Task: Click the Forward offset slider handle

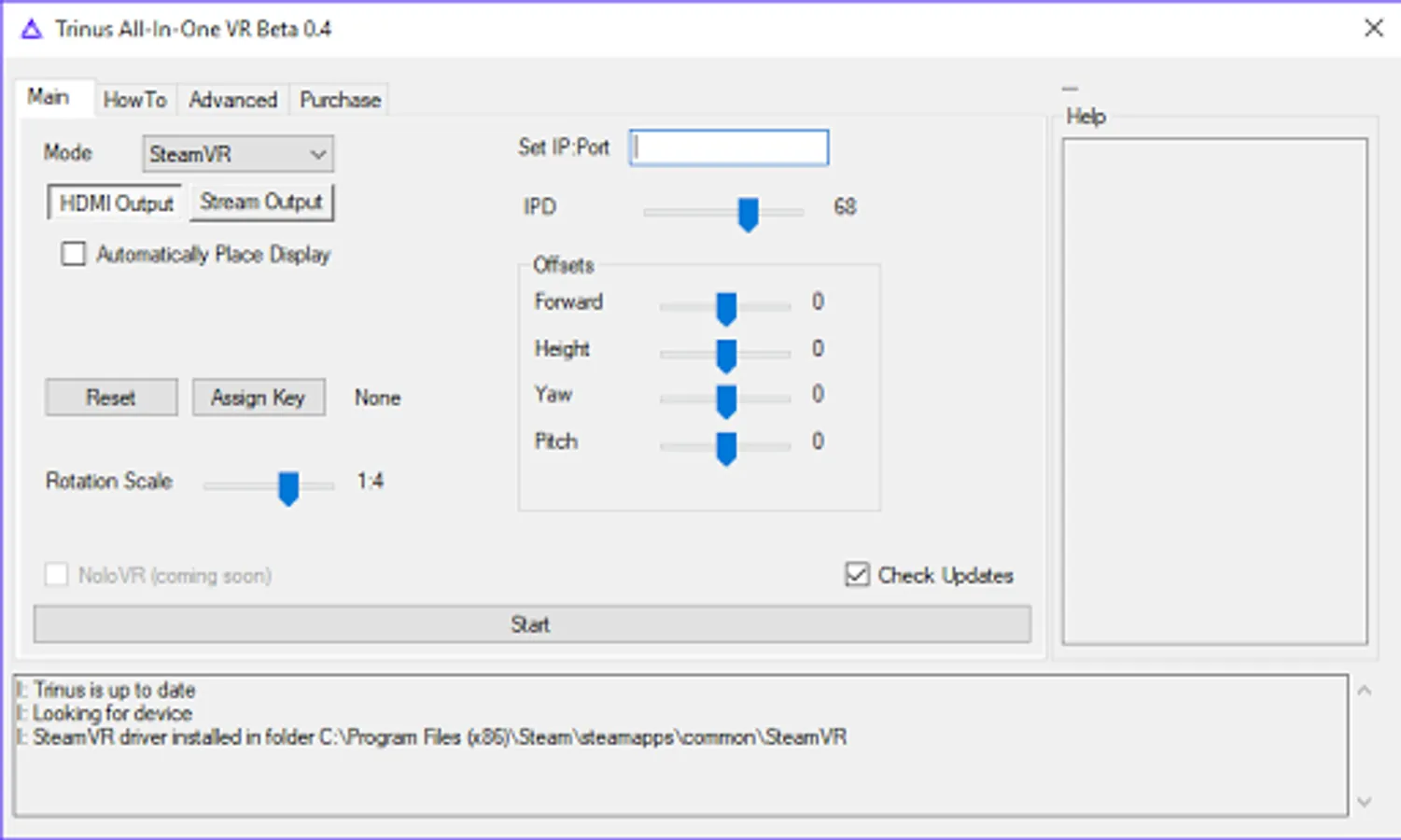Action: pos(726,308)
